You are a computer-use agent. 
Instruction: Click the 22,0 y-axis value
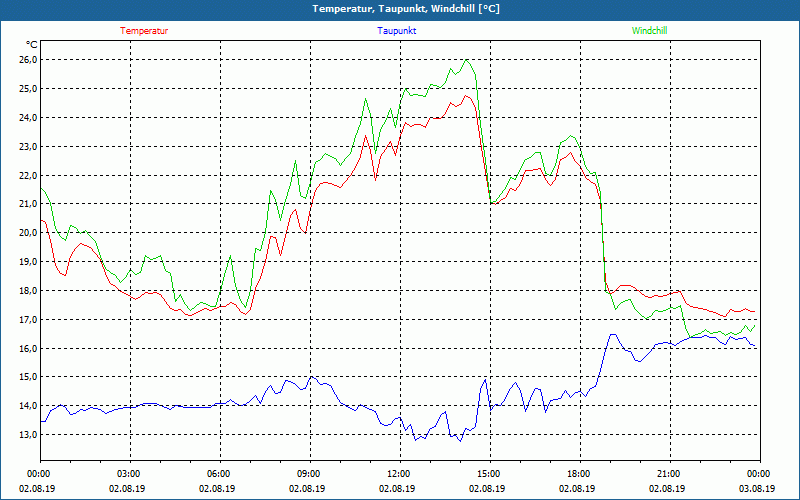tap(28, 176)
